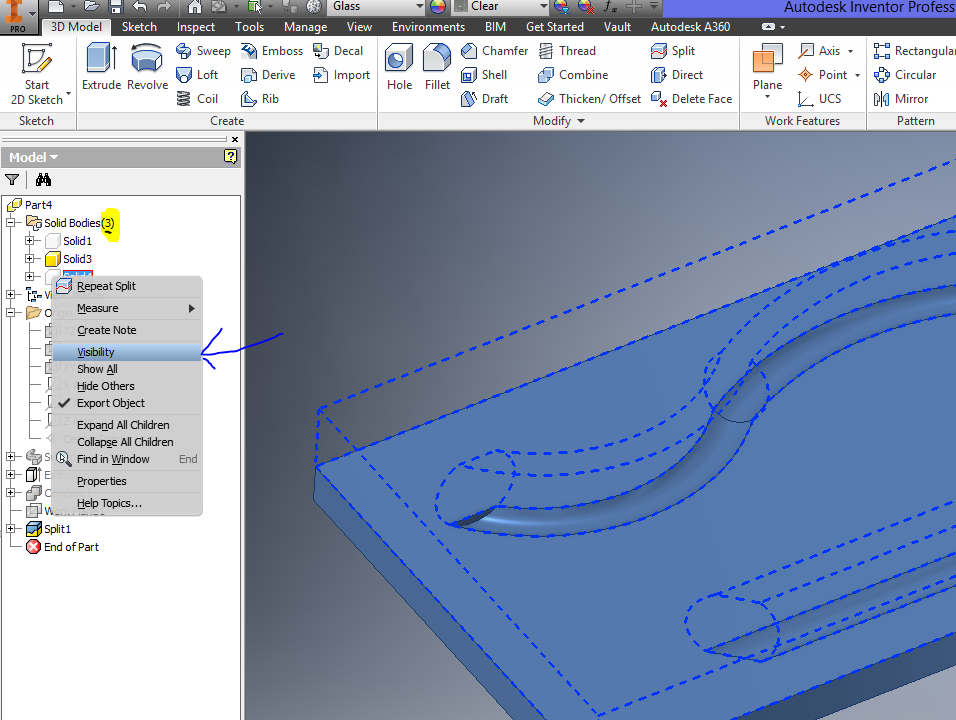The image size is (956, 720).
Task: Expand the Solid1 tree node
Action: 30,240
